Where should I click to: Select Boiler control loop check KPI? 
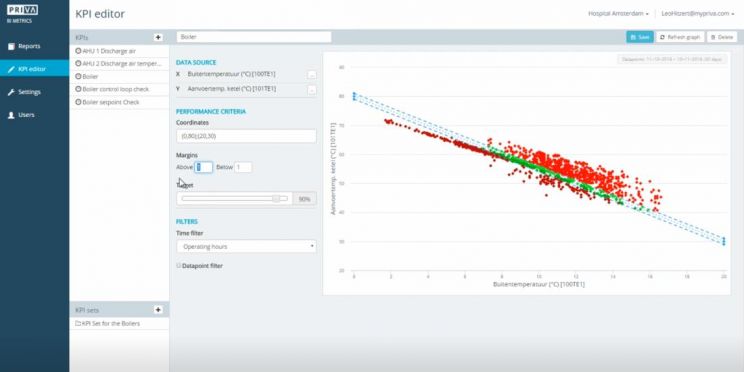coord(119,89)
